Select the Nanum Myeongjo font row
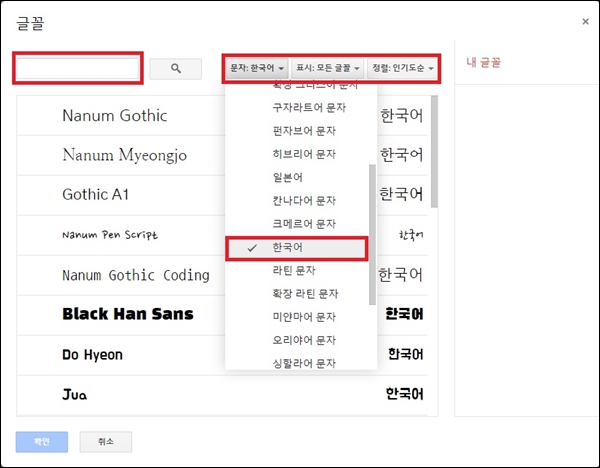 click(222, 155)
